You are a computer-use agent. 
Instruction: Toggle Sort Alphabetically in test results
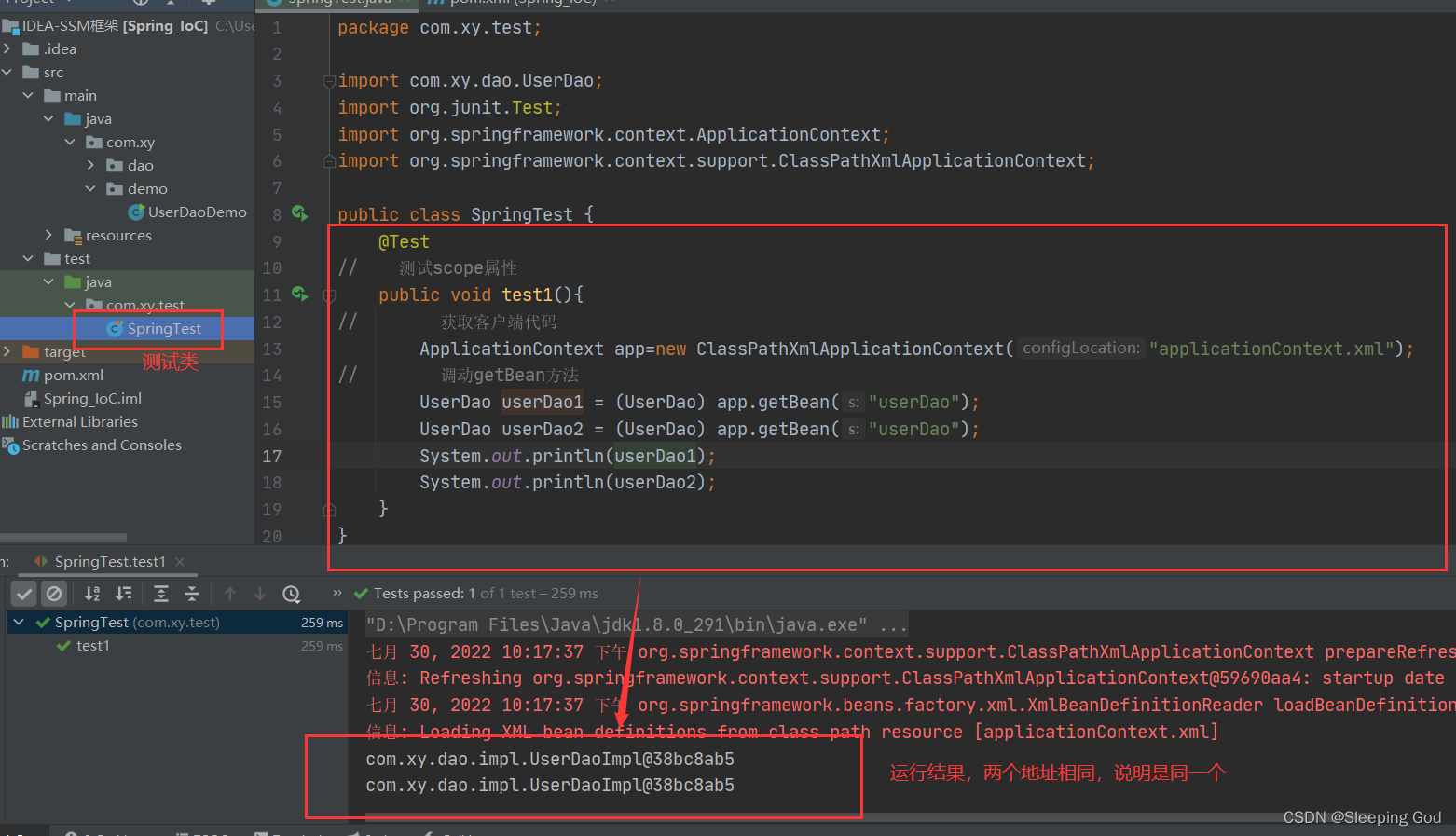[x=92, y=594]
